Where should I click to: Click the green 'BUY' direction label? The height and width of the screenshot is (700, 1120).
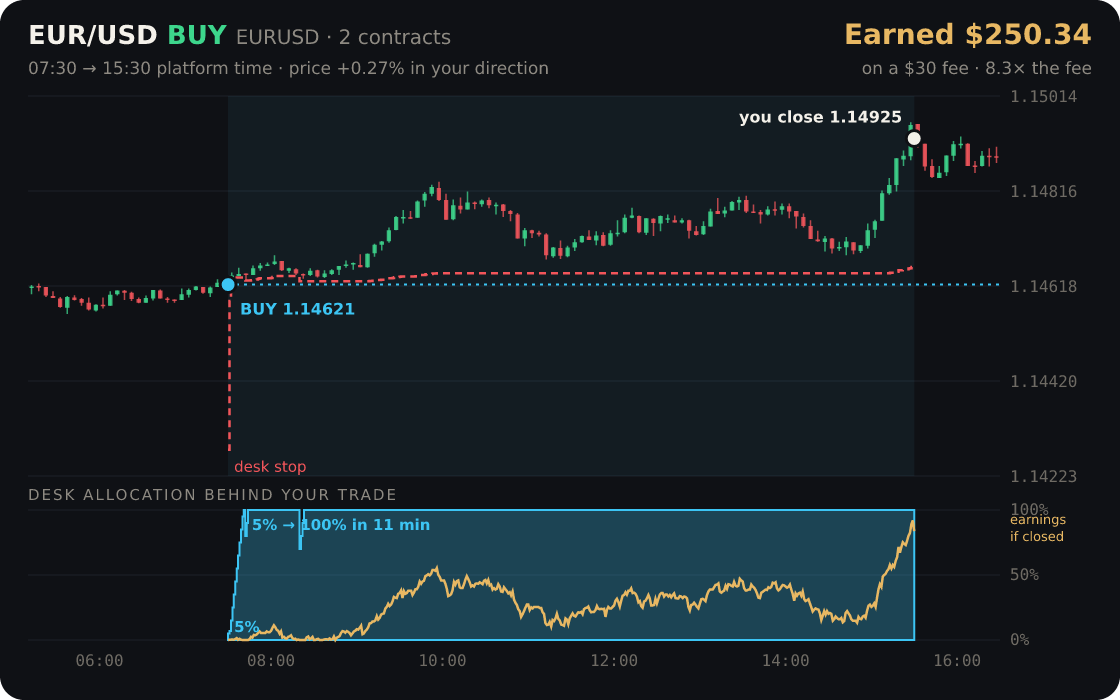click(197, 36)
